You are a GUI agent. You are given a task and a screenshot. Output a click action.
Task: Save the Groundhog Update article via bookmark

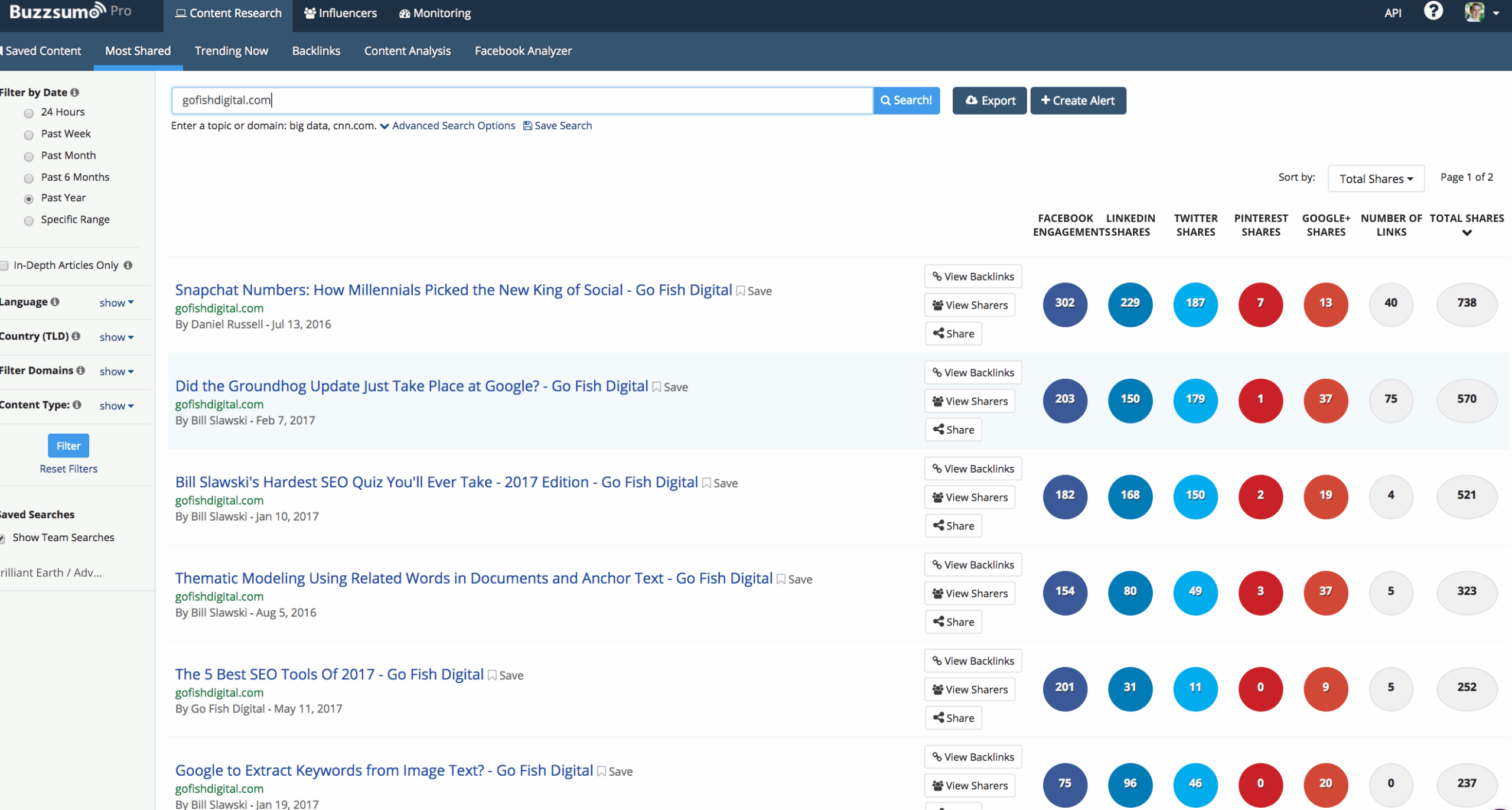point(670,388)
